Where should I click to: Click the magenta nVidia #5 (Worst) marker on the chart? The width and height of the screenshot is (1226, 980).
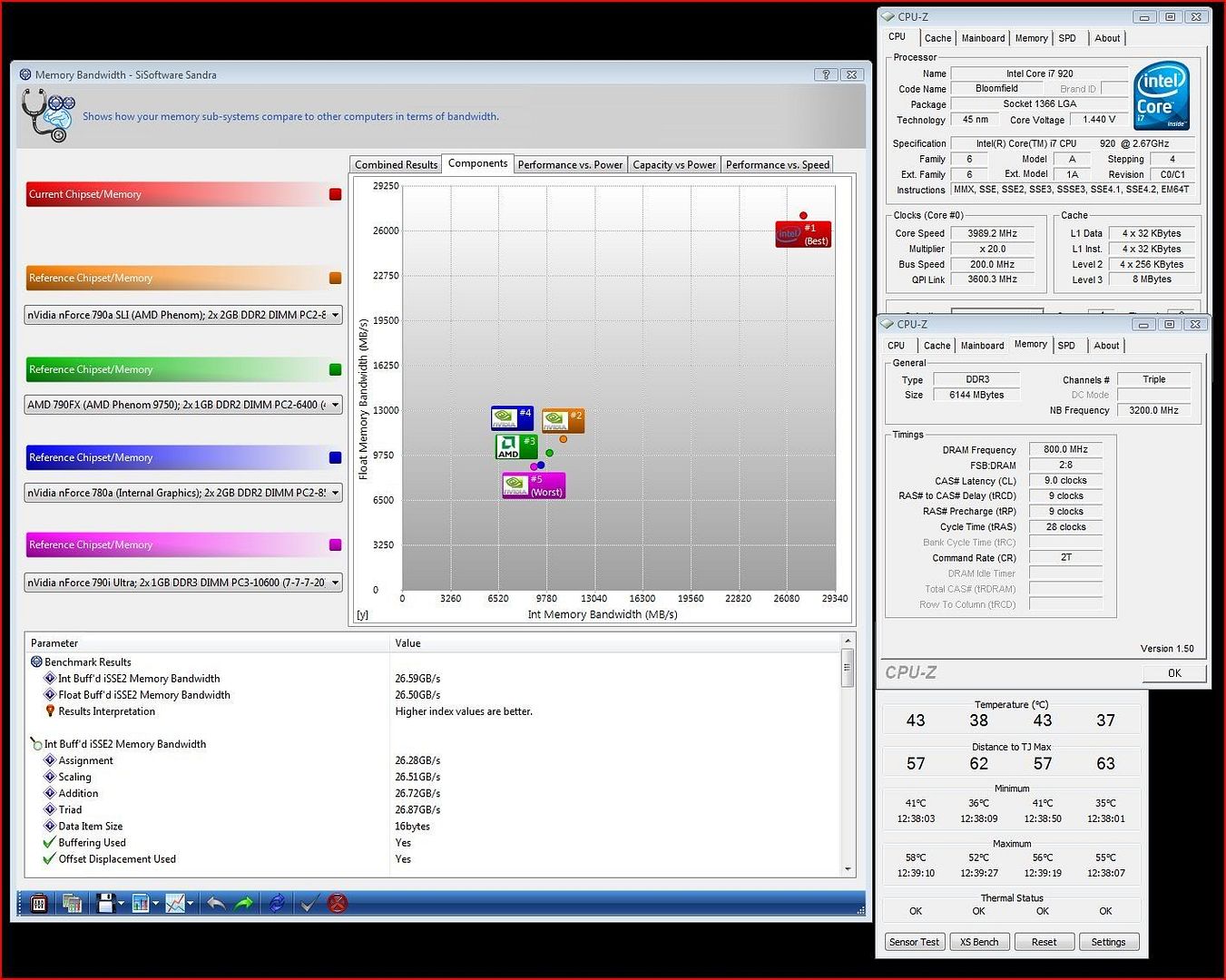click(534, 485)
